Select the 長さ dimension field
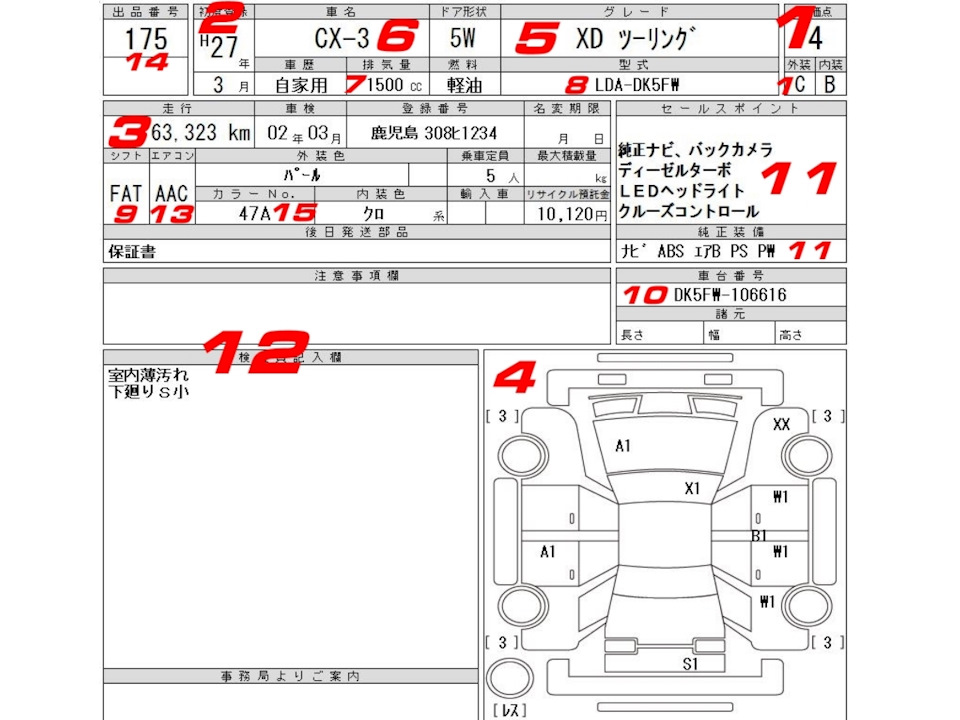This screenshot has width=960, height=720. click(660, 334)
